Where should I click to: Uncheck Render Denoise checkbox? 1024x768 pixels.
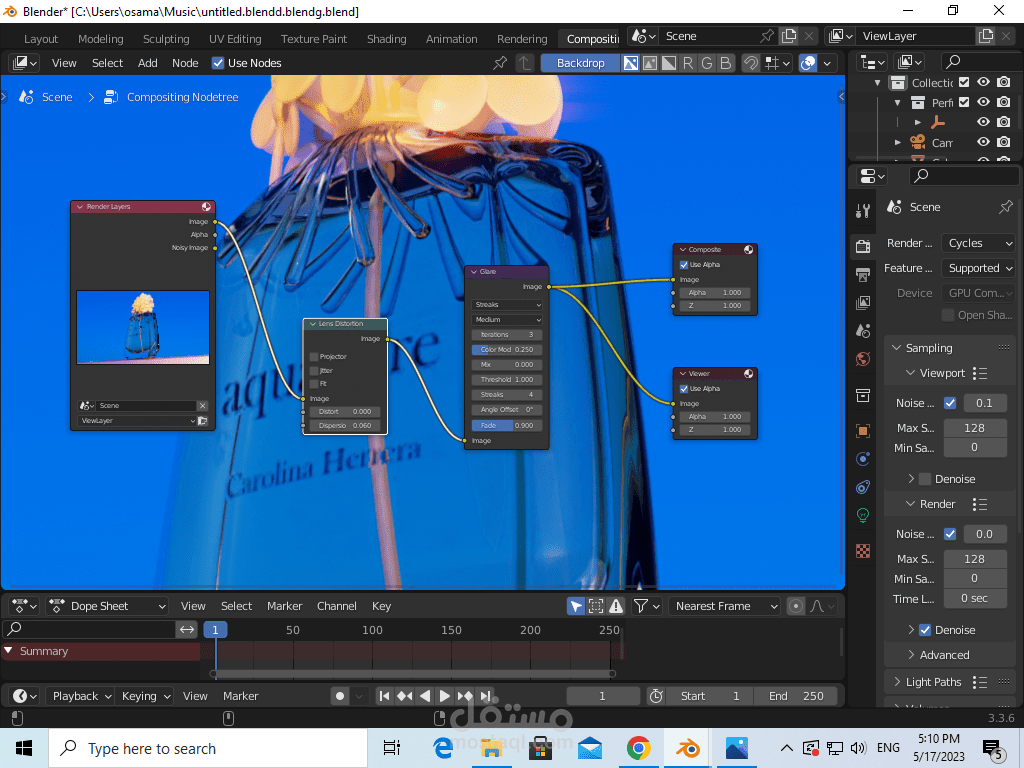pyautogui.click(x=925, y=630)
